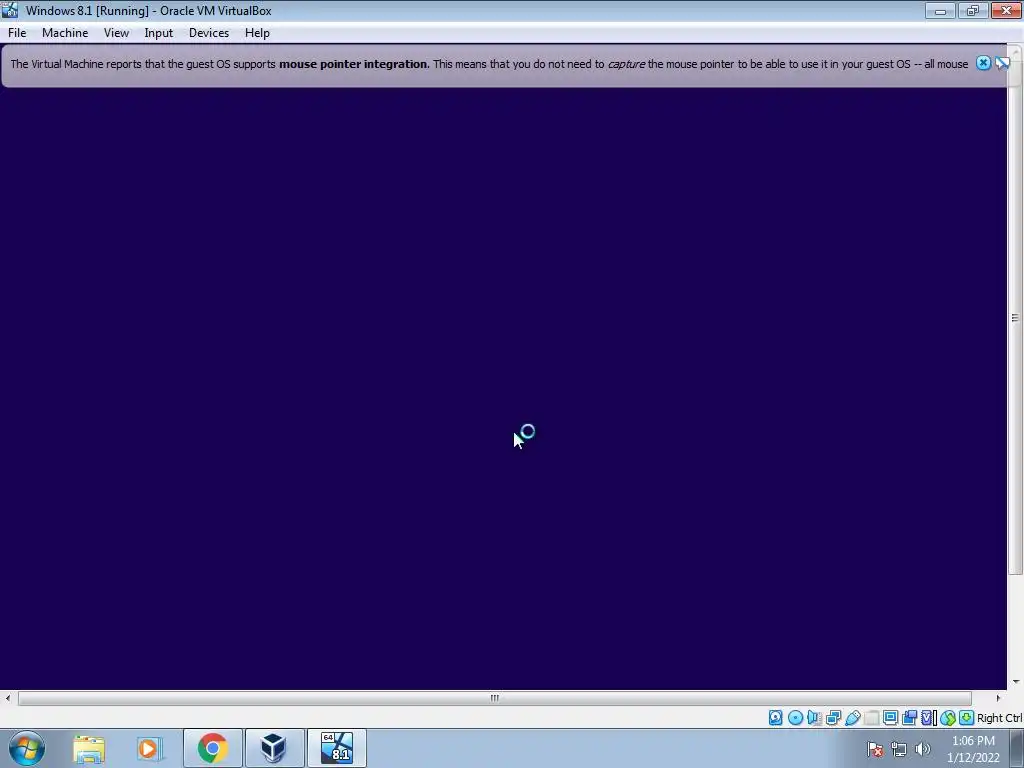Switch to VirtualBox Manager taskbar button
Screen dimensions: 1024x768
(x=274, y=748)
